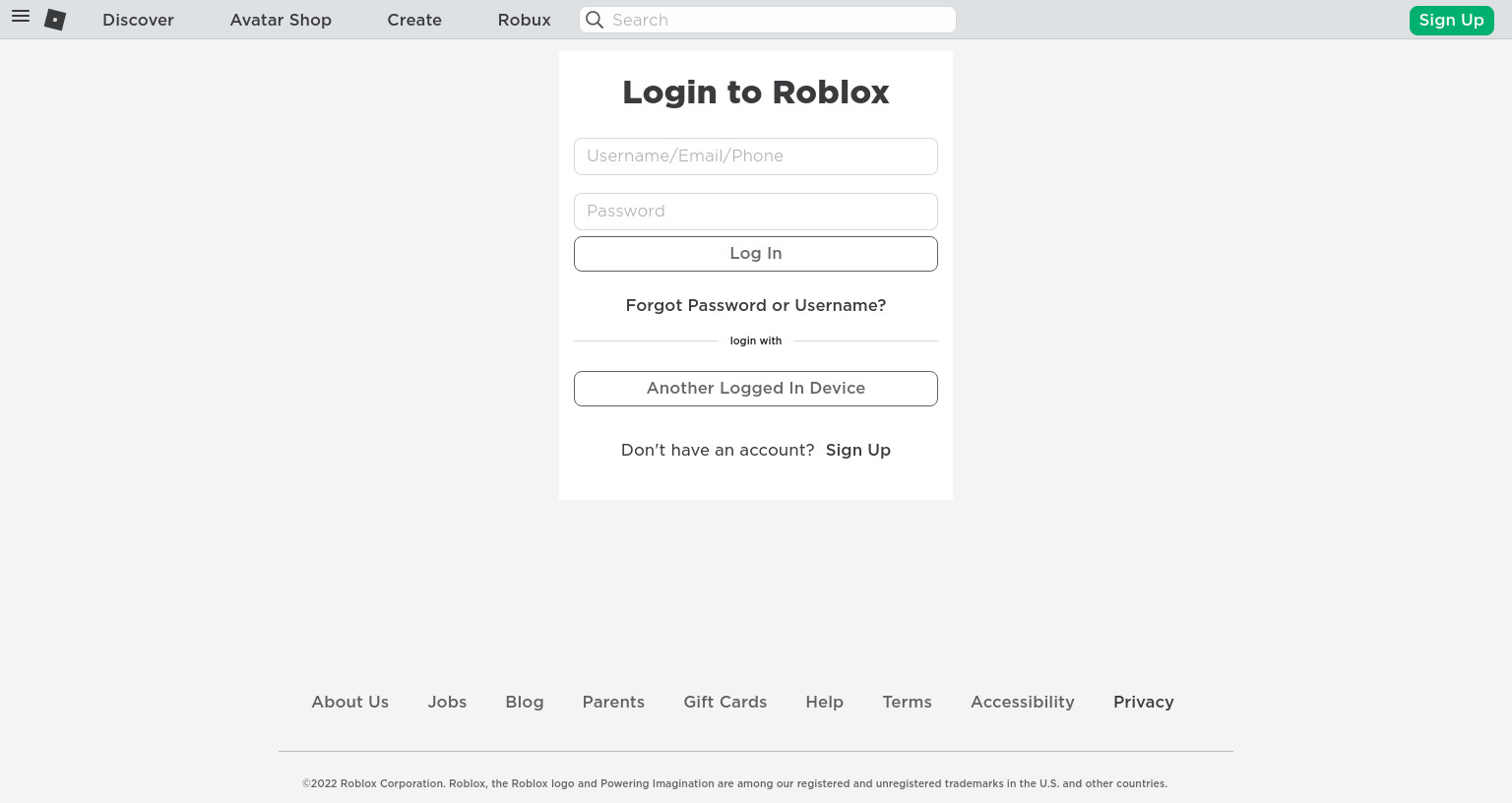Open Accessibility footer link
1512x803 pixels.
1023,702
